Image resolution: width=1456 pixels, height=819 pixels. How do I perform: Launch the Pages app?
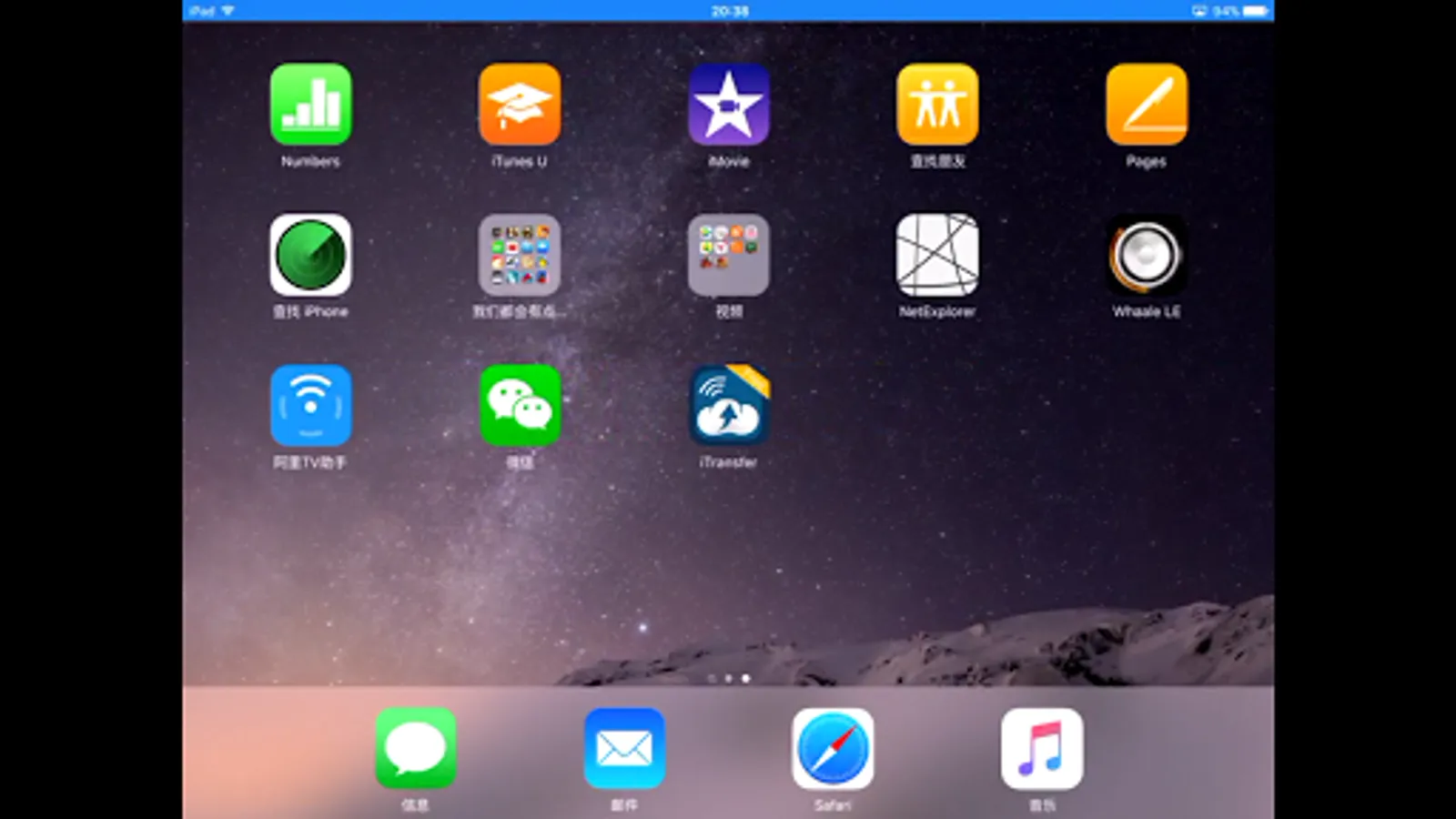point(1147,105)
